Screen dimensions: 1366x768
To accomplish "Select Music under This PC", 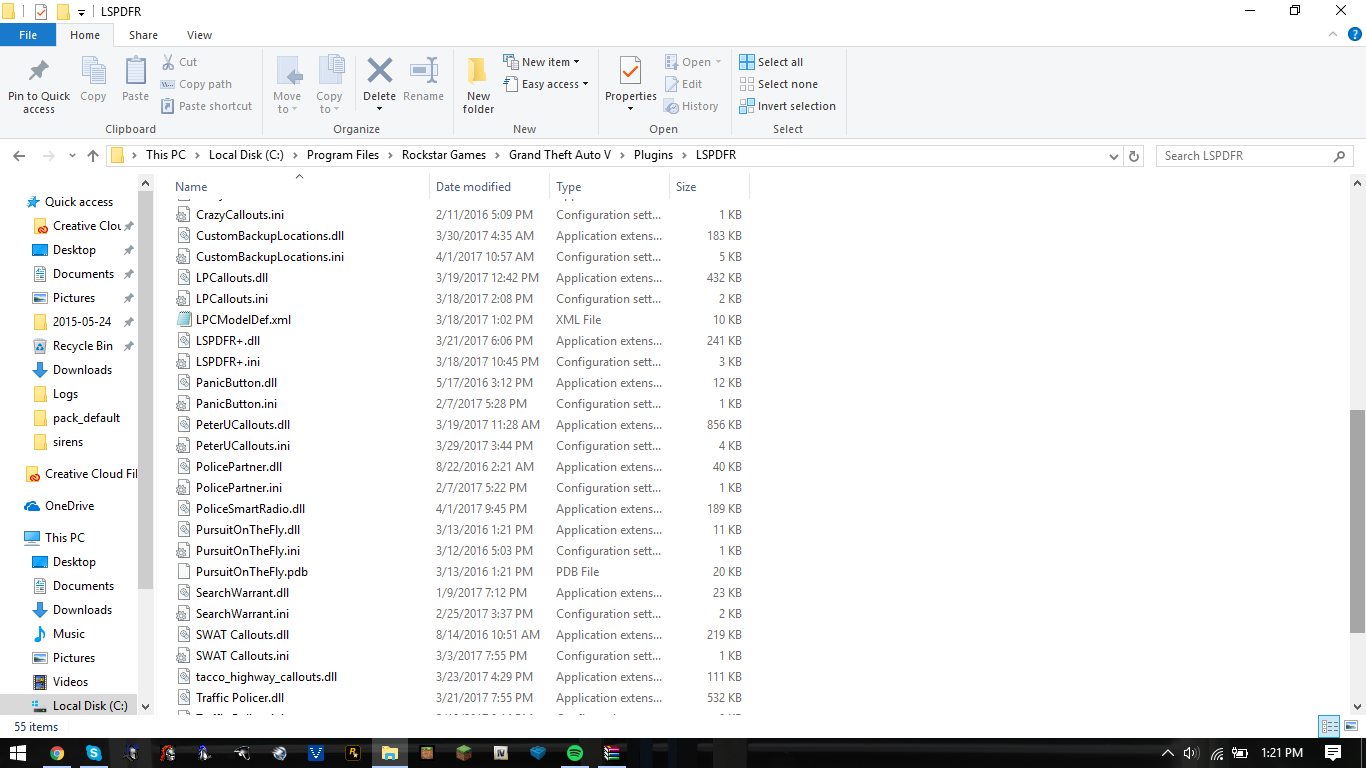I will pyautogui.click(x=69, y=634).
